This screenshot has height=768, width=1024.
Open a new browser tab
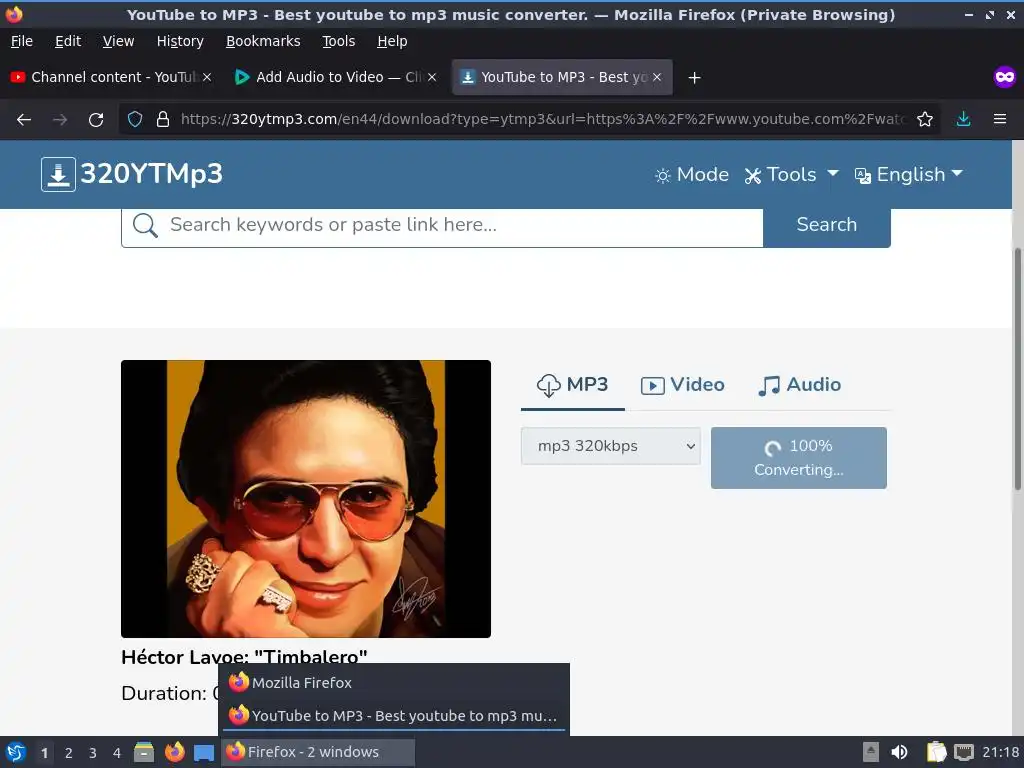[x=694, y=78]
